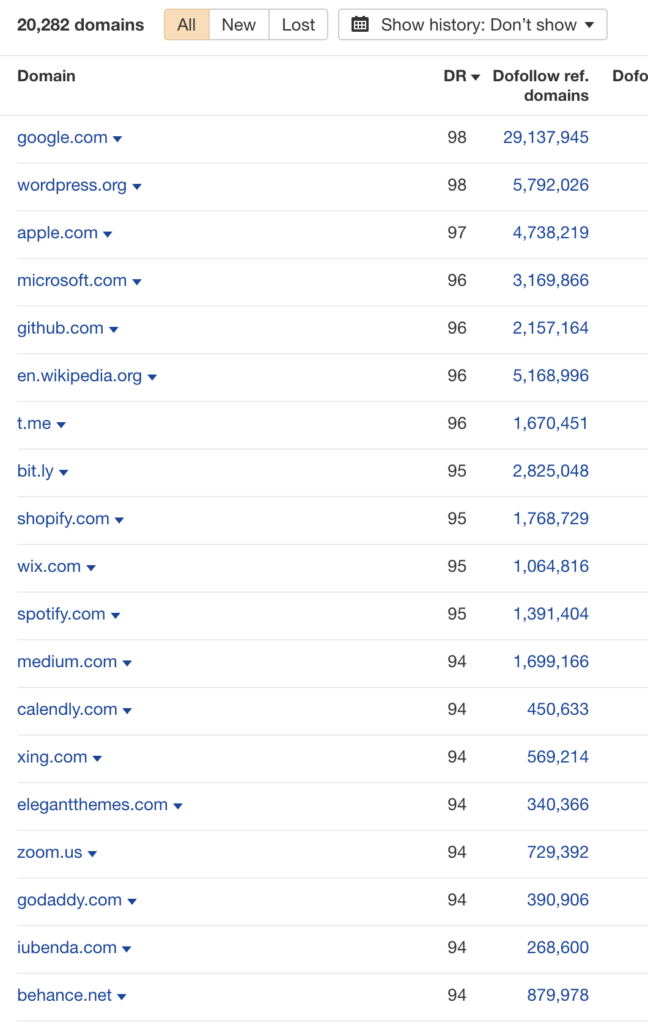This screenshot has height=1024, width=648.
Task: Select the All filter tab
Action: point(187,25)
